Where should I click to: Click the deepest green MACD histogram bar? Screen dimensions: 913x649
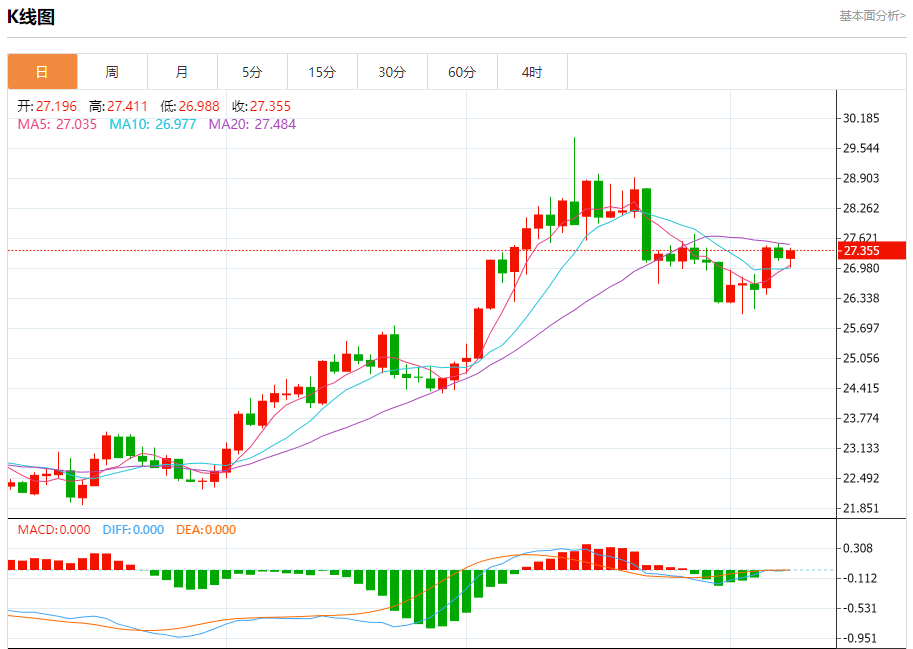click(431, 599)
